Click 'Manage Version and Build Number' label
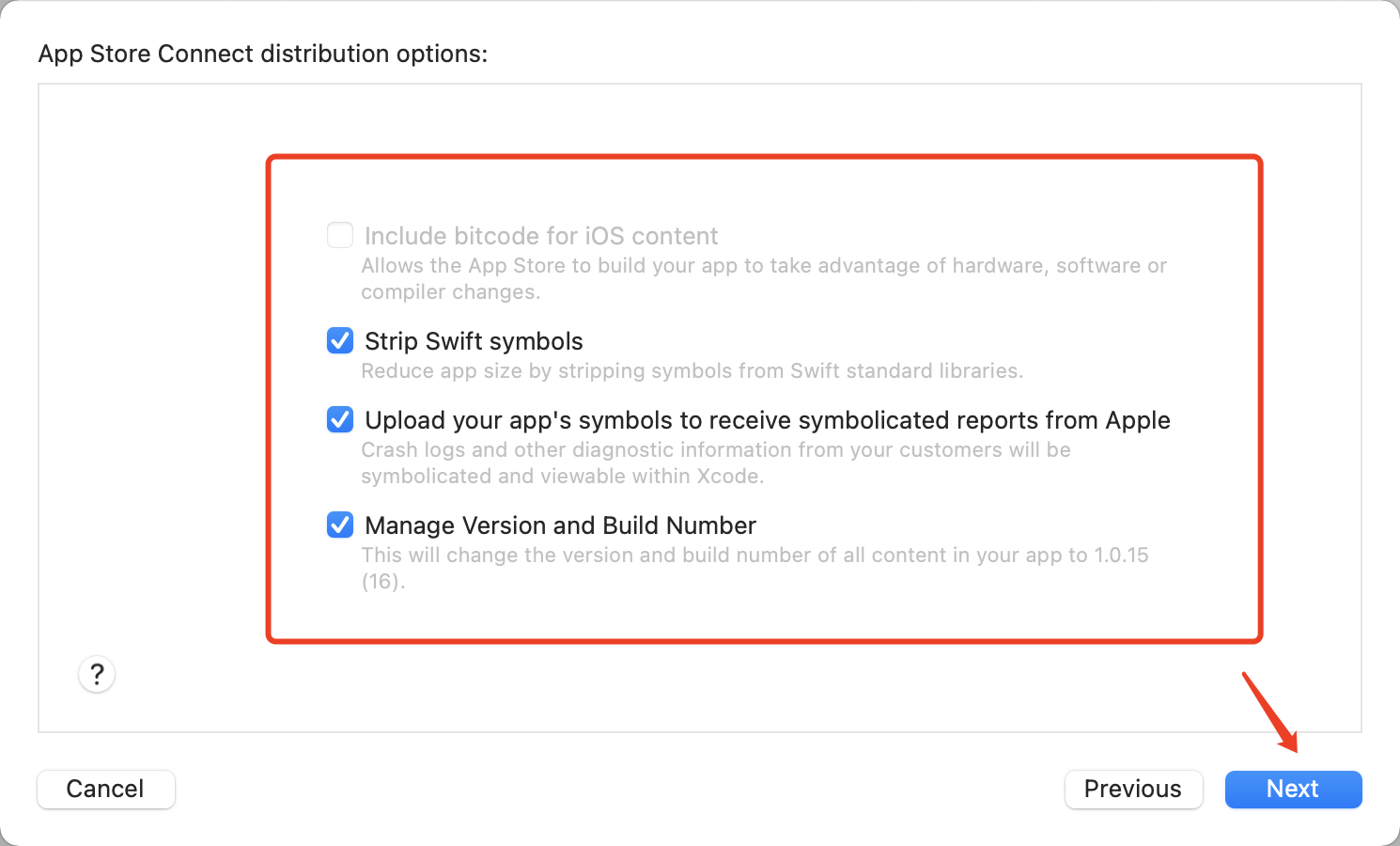 560,525
